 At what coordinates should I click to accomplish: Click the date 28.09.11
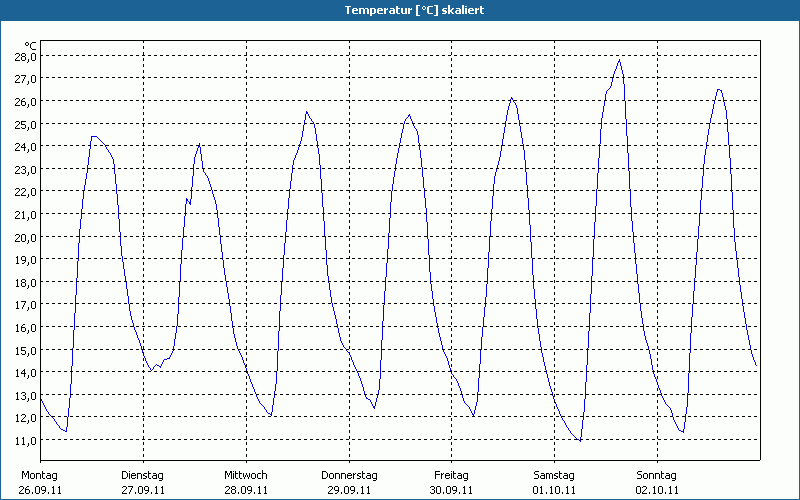point(246,490)
